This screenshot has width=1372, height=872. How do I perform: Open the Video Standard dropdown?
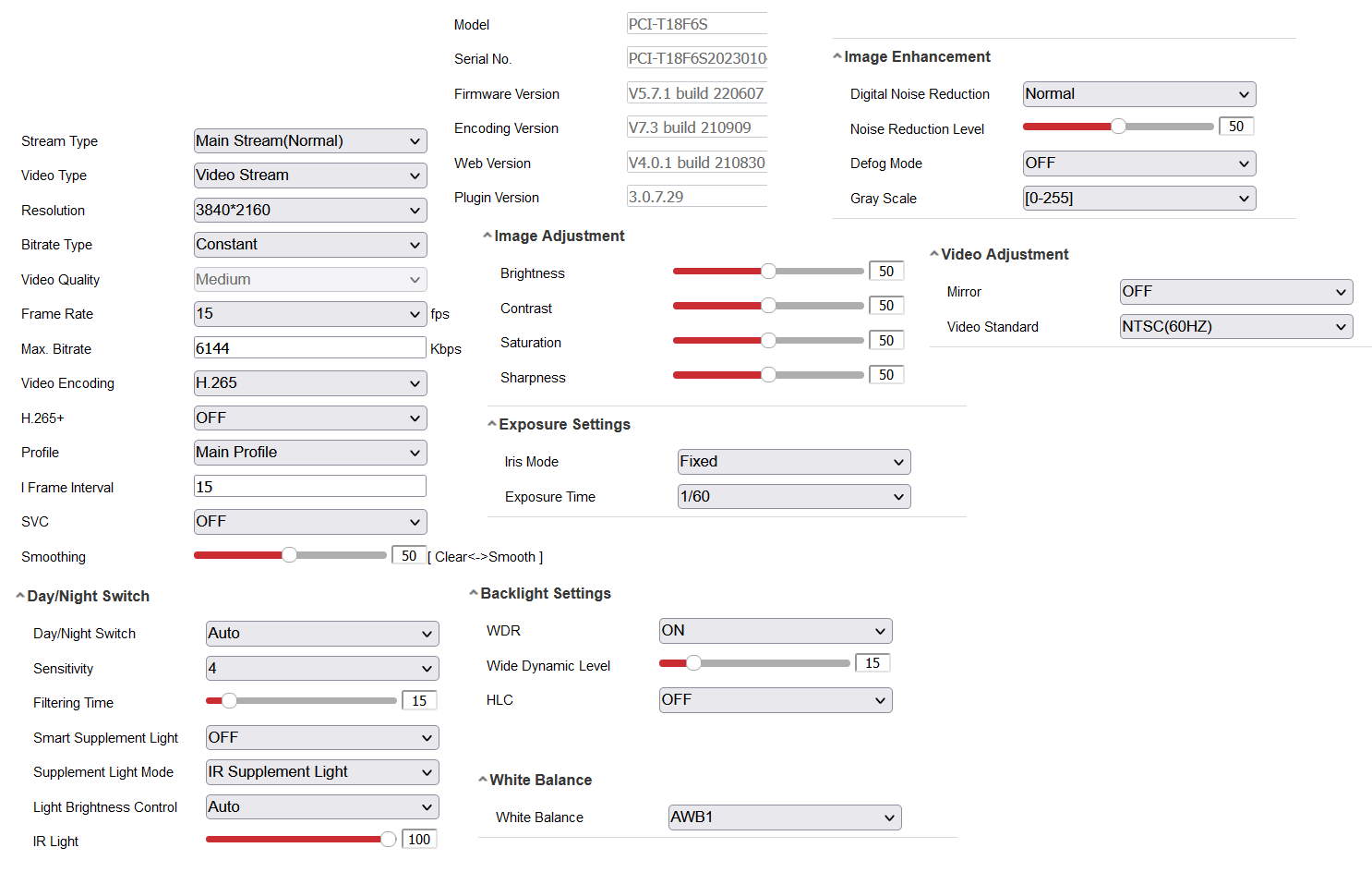[1235, 327]
